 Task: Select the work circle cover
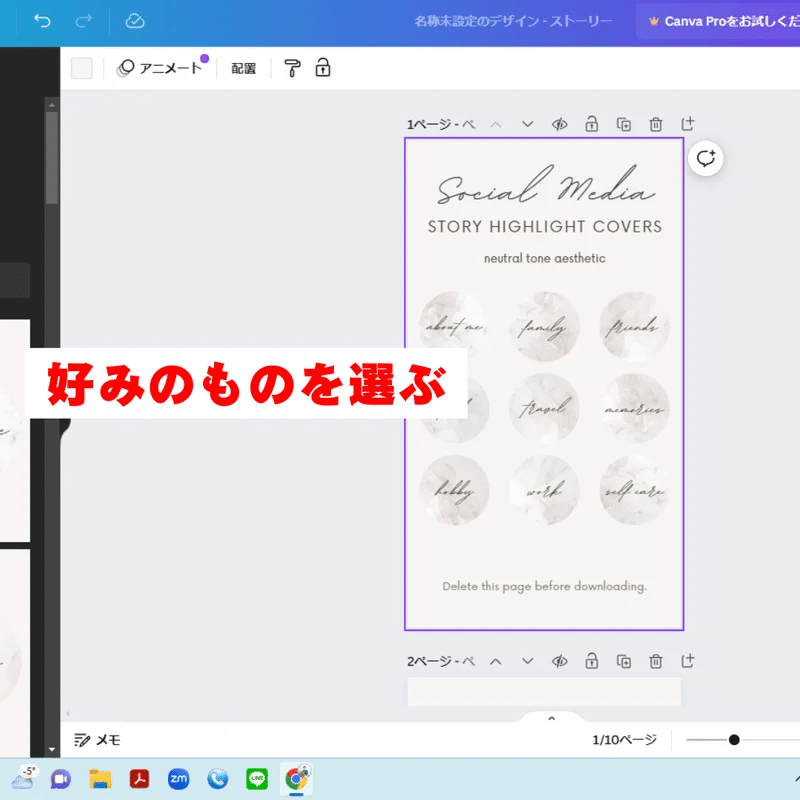[x=544, y=490]
